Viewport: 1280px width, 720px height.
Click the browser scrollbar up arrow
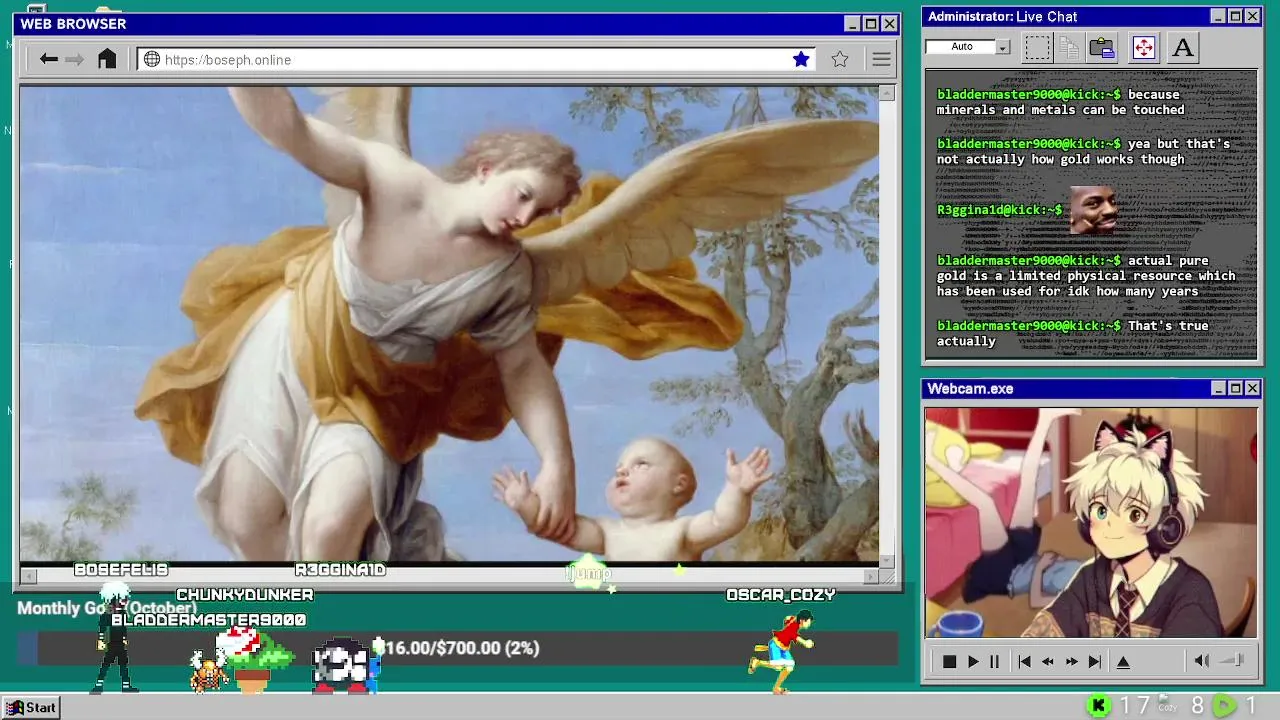[886, 93]
